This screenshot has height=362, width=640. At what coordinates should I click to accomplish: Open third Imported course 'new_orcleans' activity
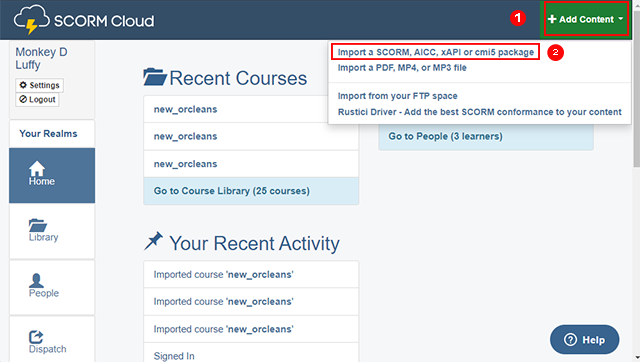(251, 329)
